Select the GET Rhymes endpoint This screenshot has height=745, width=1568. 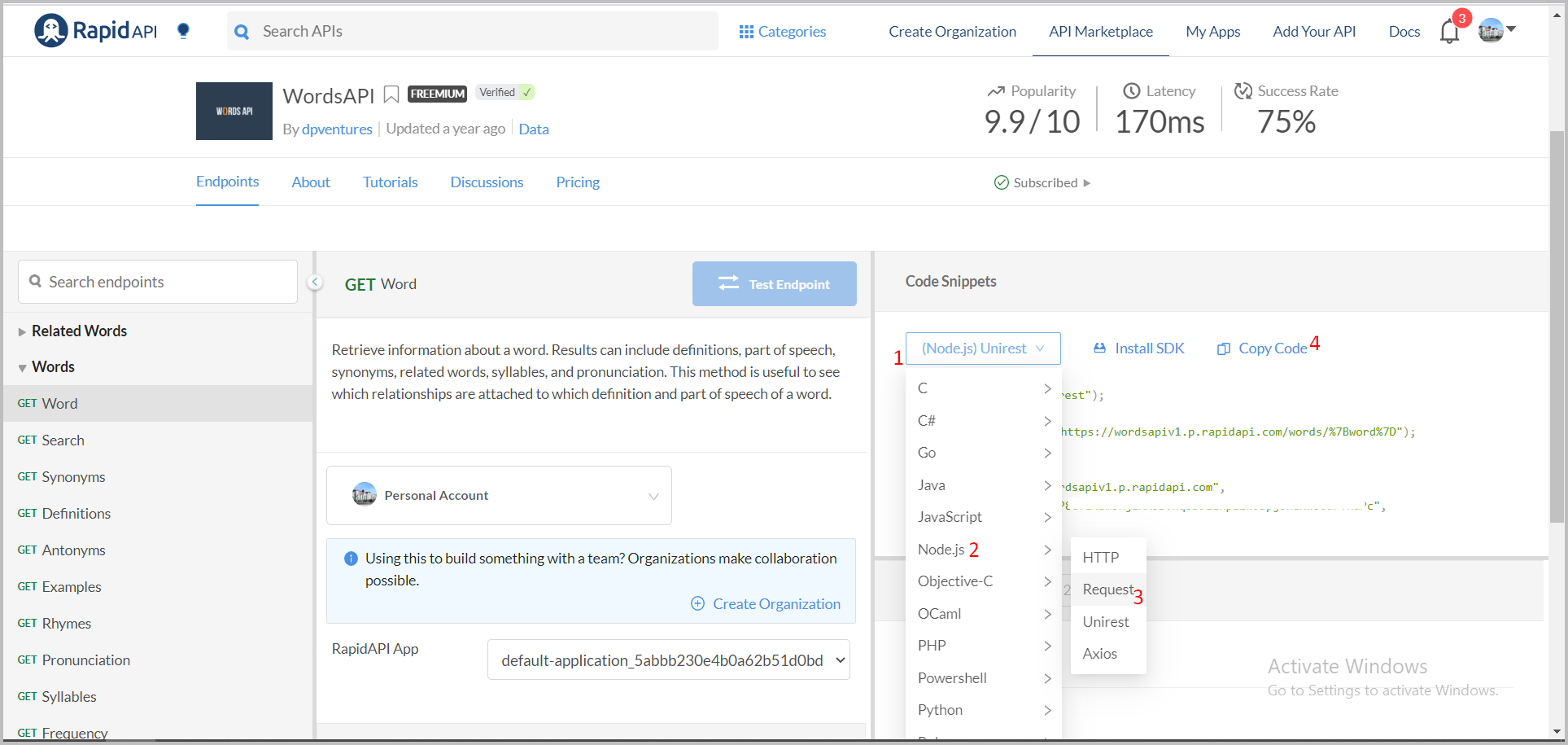point(158,623)
